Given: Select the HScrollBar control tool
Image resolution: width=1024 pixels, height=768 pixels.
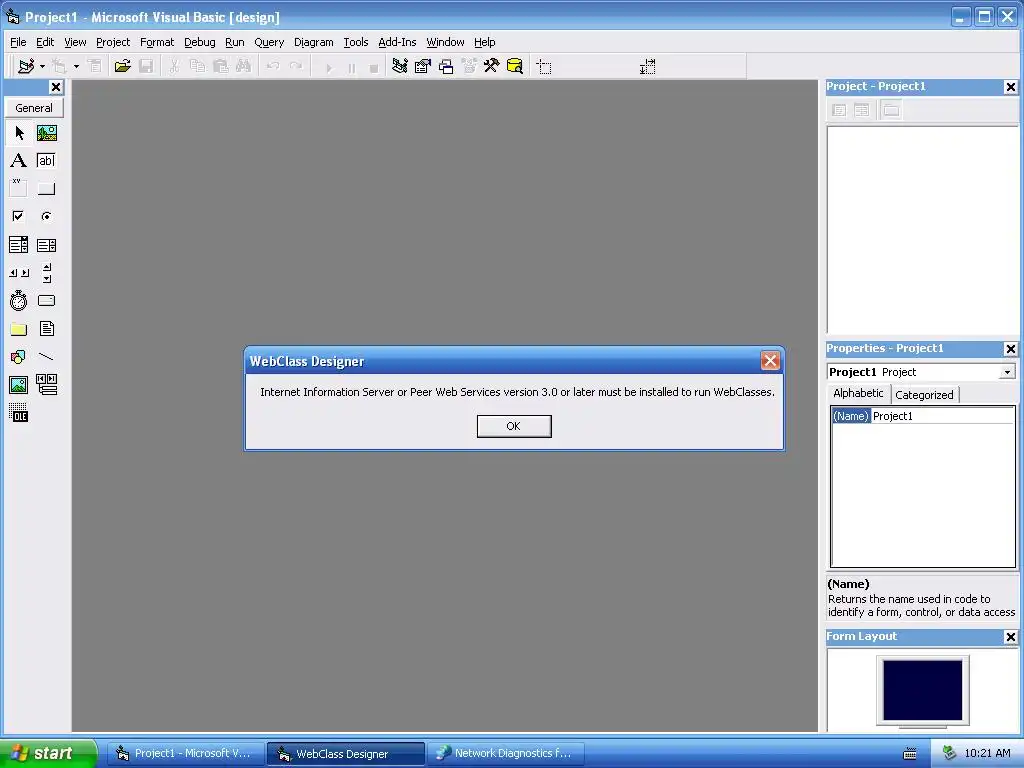Looking at the screenshot, I should (19, 273).
